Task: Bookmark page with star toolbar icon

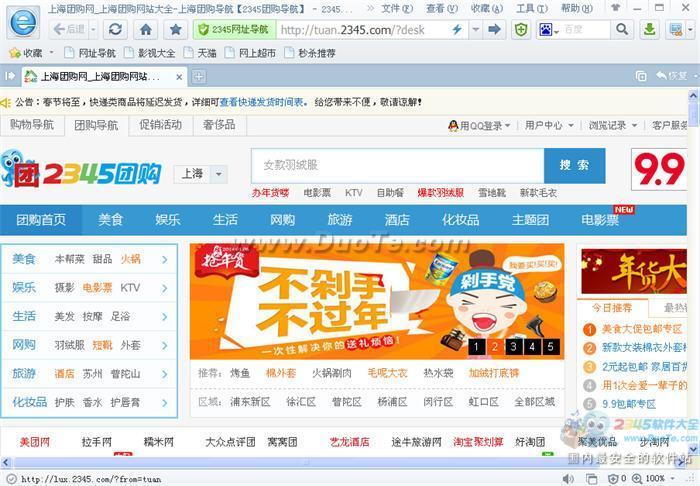Action: (175, 29)
